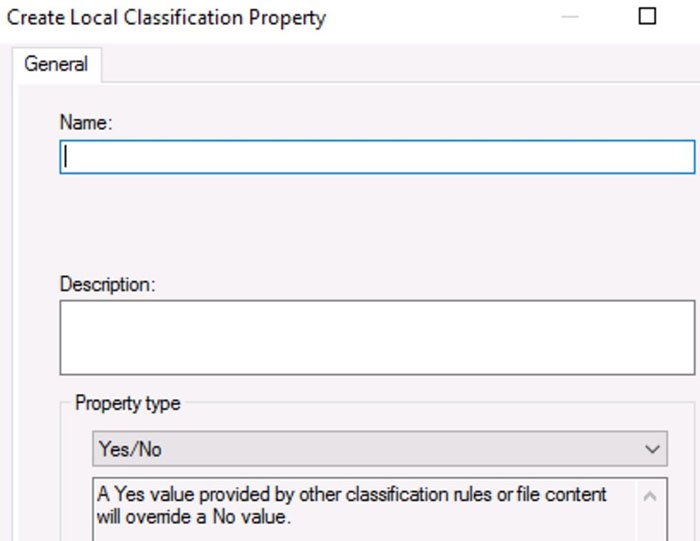700x541 pixels.
Task: Open the Yes/No property type dropdown
Action: (379, 449)
